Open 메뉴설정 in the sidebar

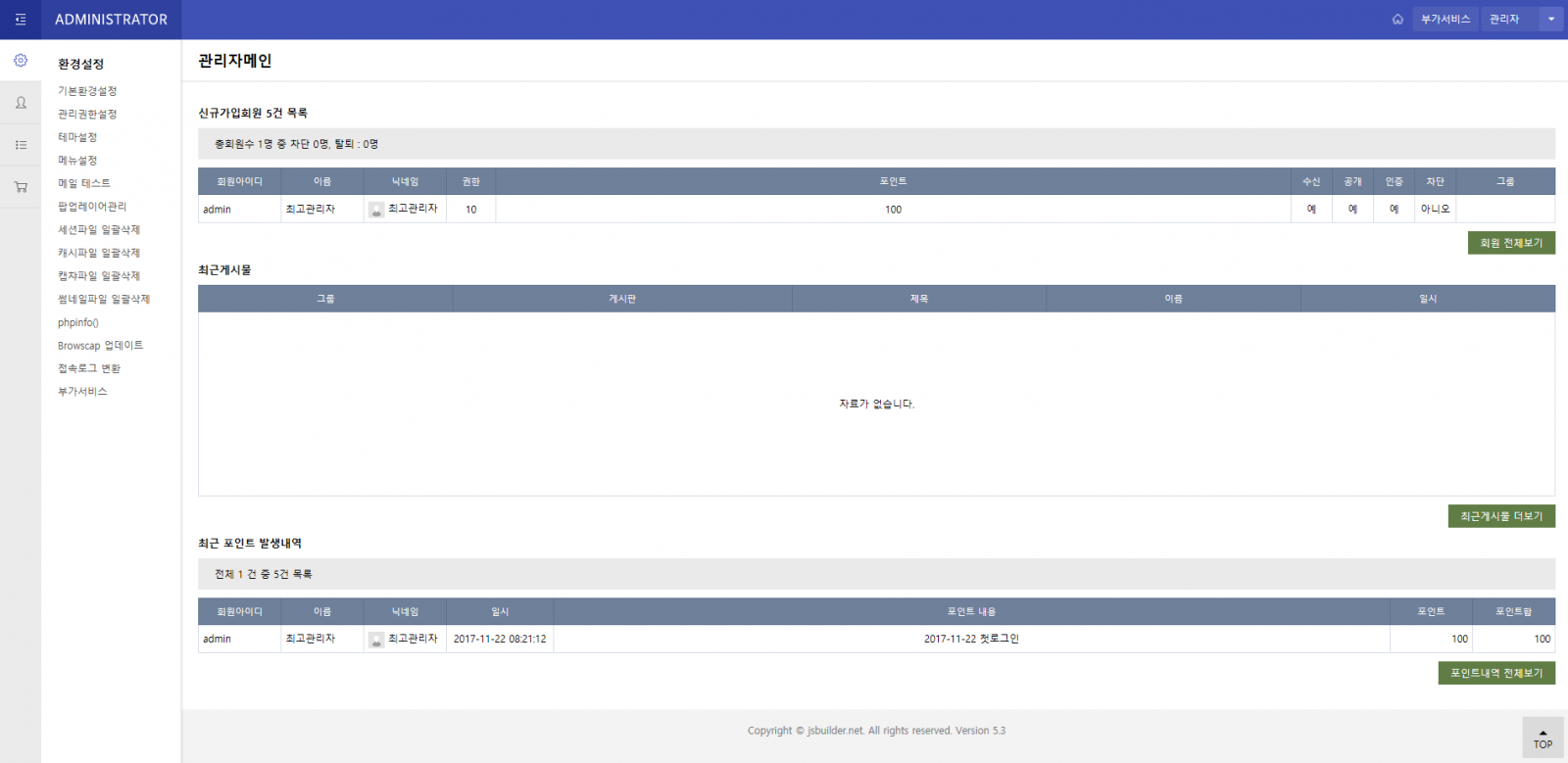point(77,161)
